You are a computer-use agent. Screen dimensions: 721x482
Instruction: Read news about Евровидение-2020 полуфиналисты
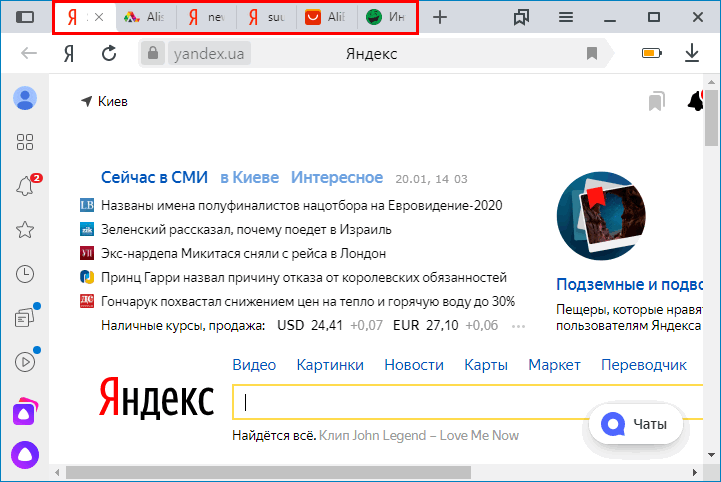[x=302, y=206]
